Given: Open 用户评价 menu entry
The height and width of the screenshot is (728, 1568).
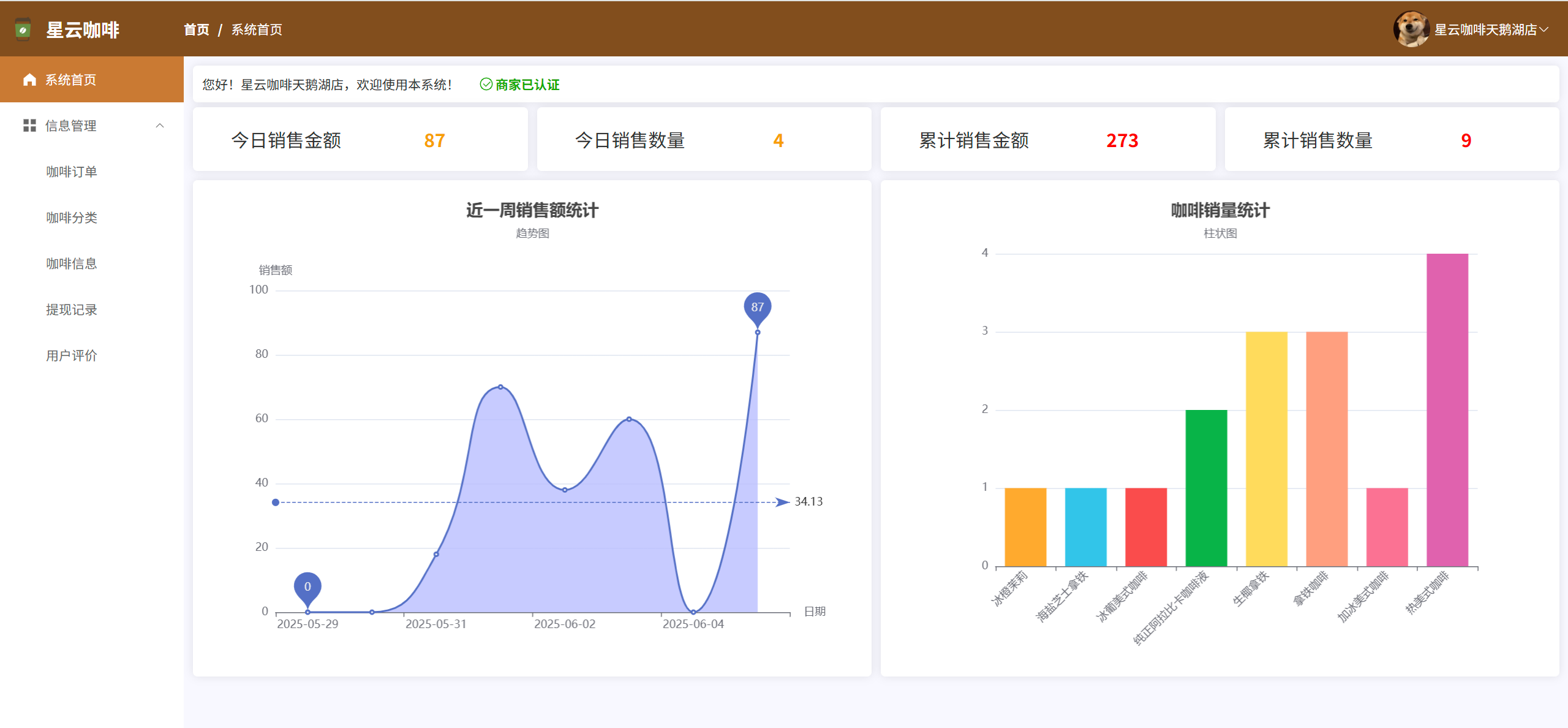Looking at the screenshot, I should (x=72, y=355).
